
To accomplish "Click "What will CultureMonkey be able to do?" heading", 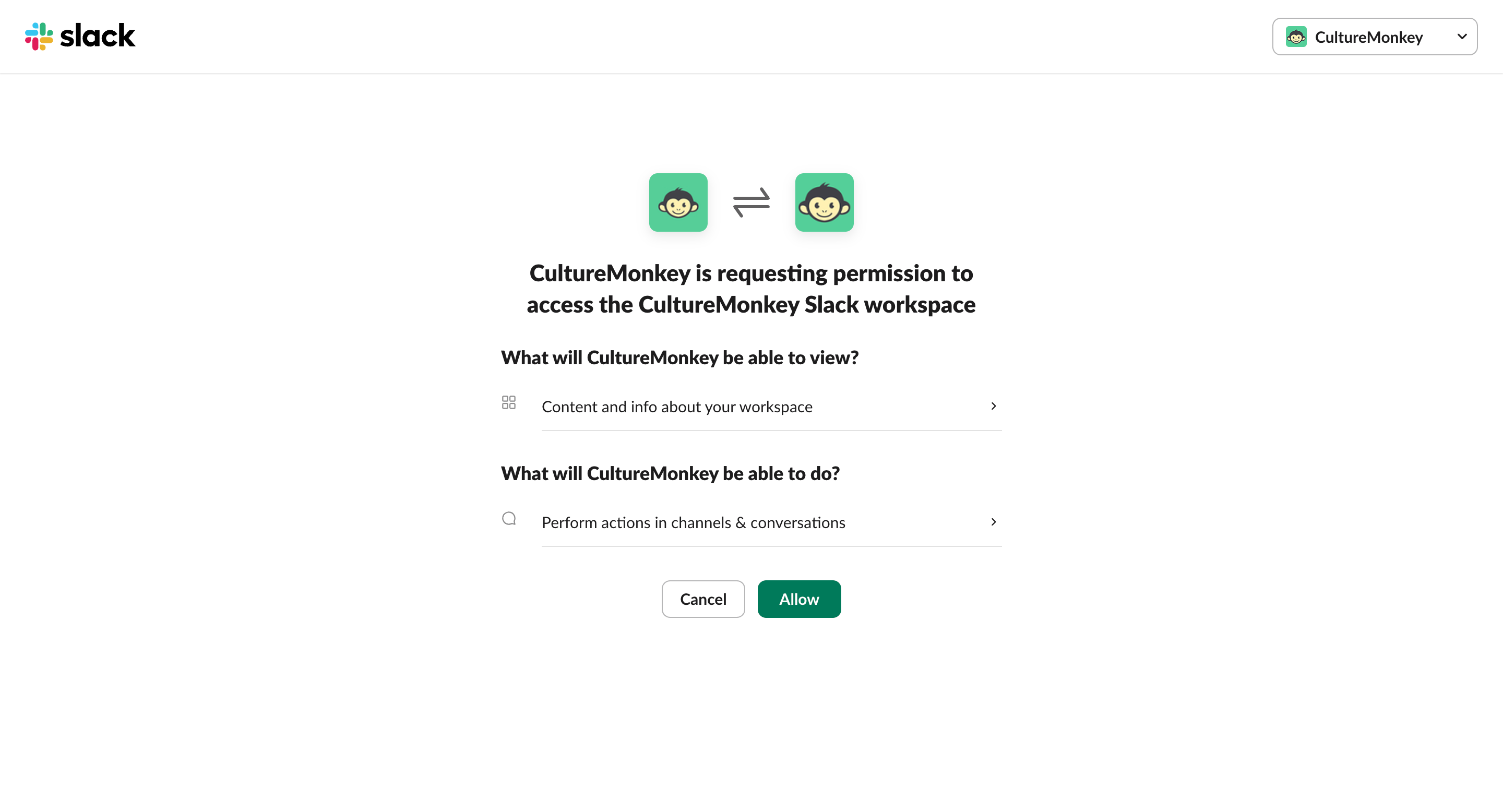I will (671, 474).
